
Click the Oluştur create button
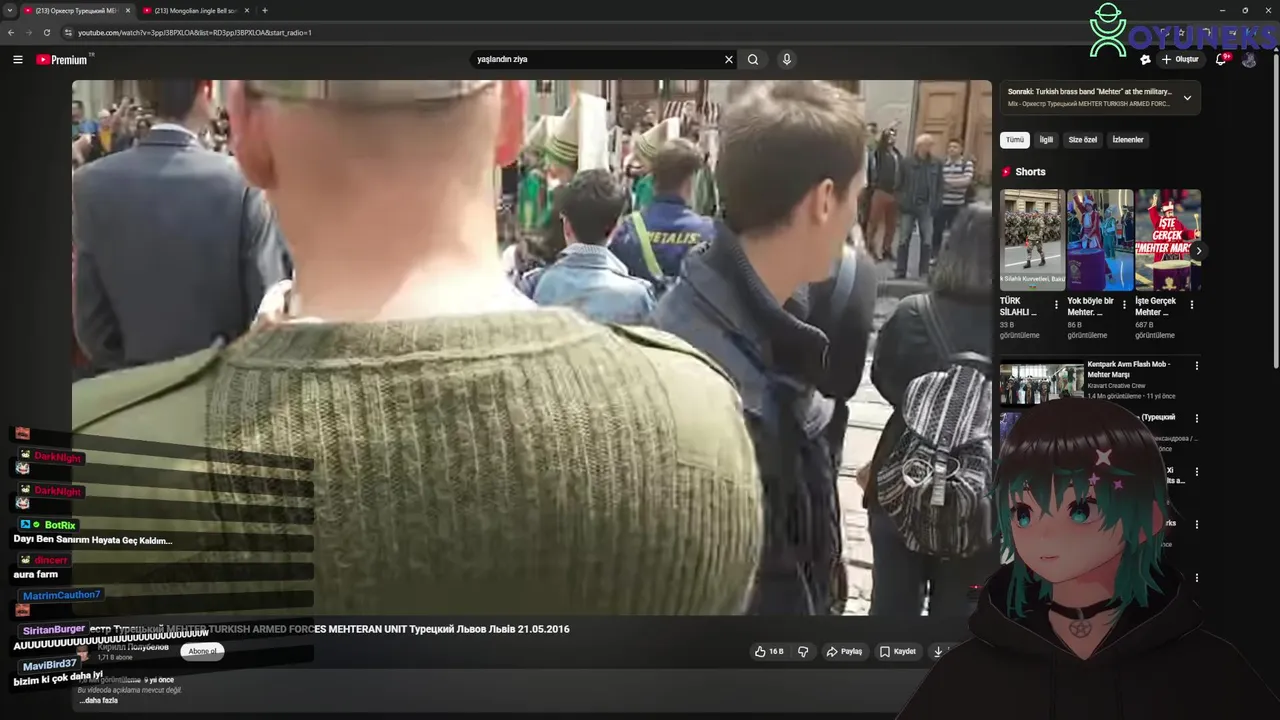(1180, 60)
